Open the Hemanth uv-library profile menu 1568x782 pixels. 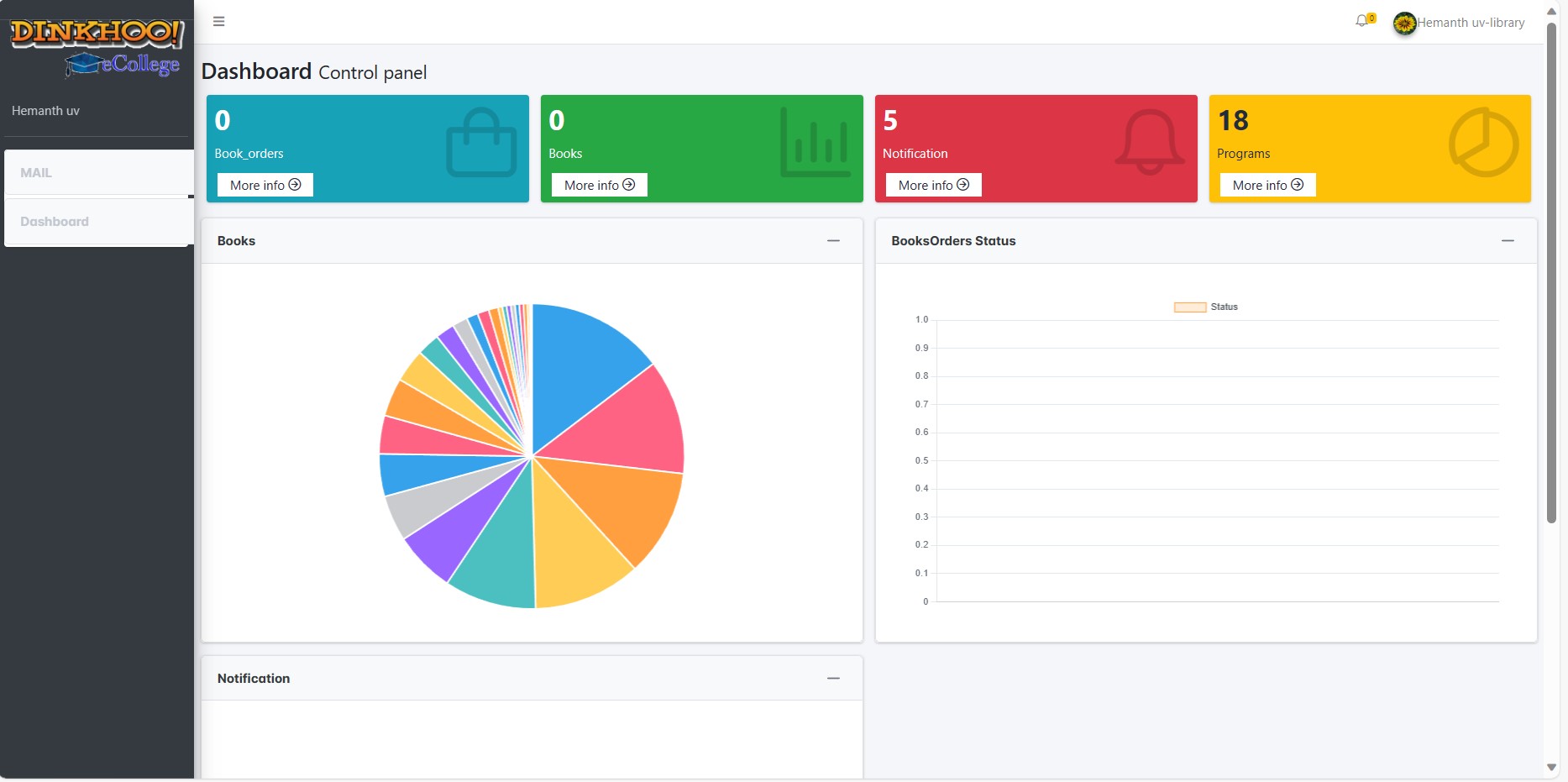1471,23
